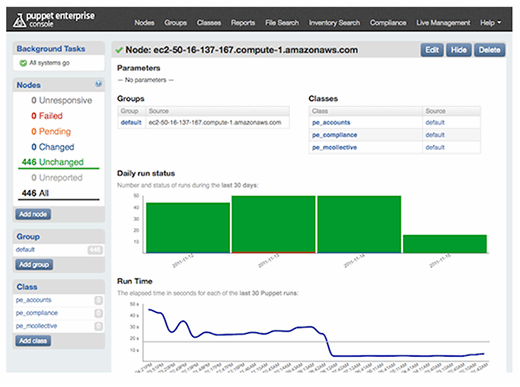Image resolution: width=520 pixels, height=387 pixels.
Task: Click the count badge beside pe_mcollective sidebar class
Action: point(98,326)
